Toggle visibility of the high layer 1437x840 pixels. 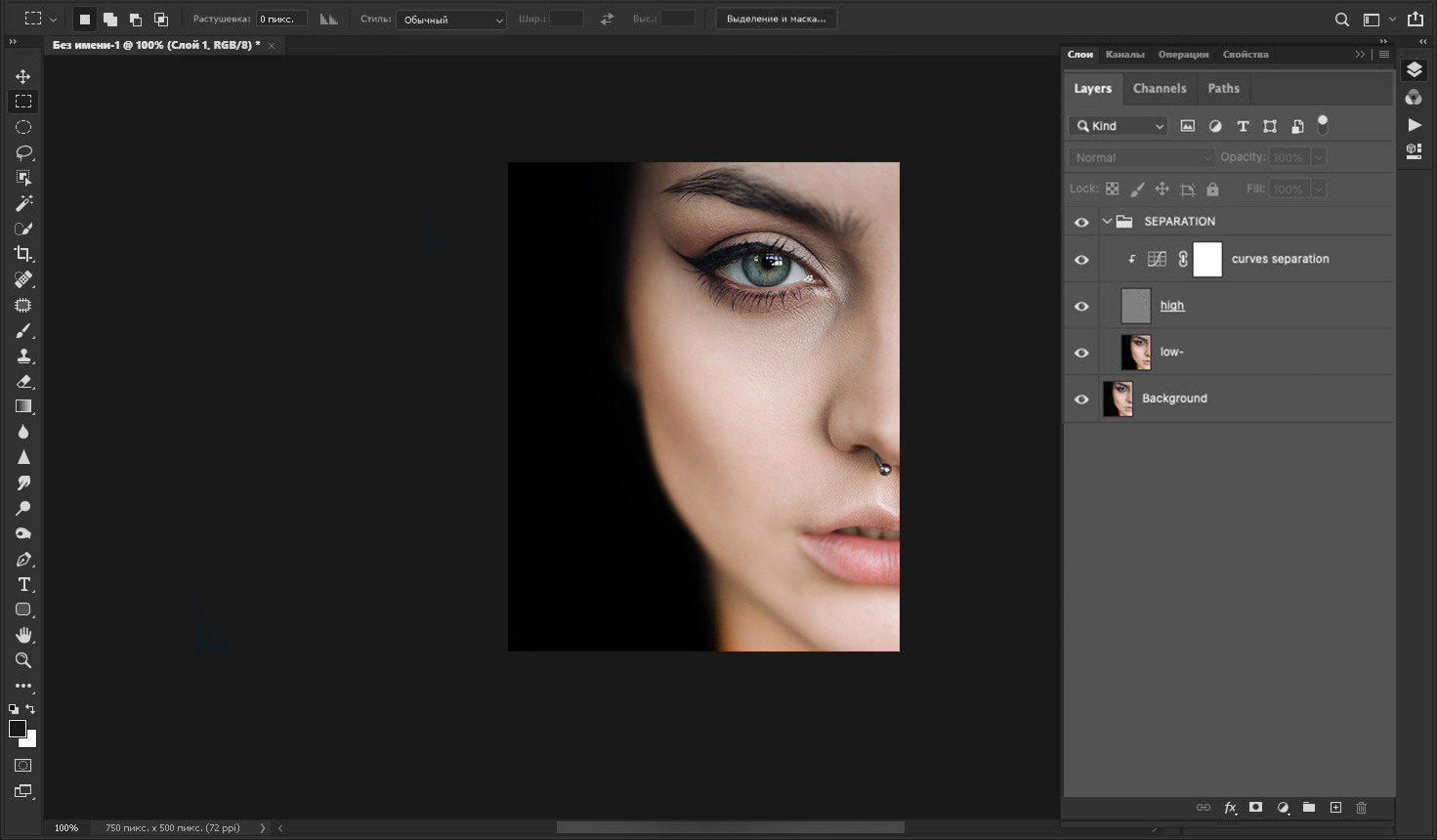pyautogui.click(x=1081, y=305)
